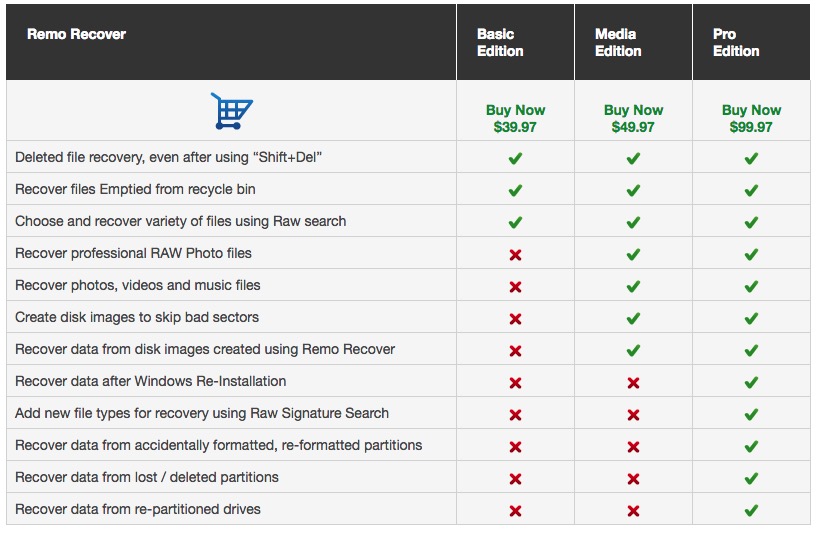The image size is (827, 537).
Task: Click Pro checkmark for Raw Signature Search row
Action: tap(751, 415)
